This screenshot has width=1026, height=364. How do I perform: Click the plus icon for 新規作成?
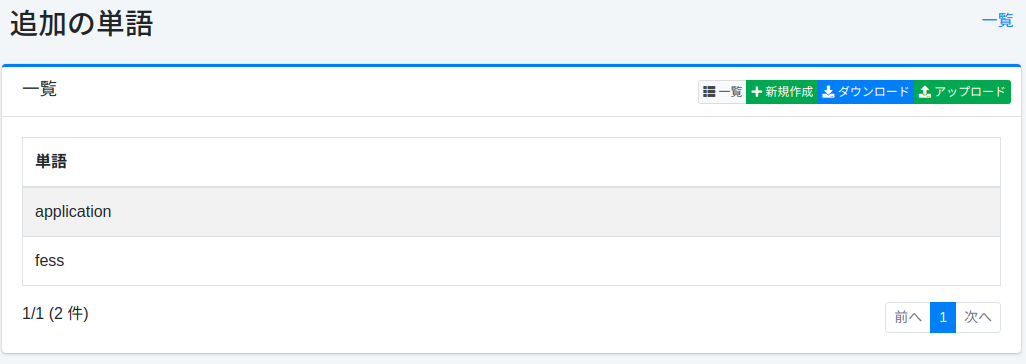[757, 92]
